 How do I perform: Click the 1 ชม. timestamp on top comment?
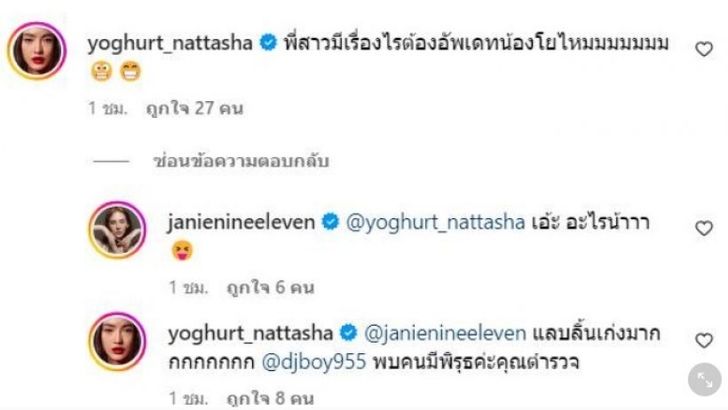[107, 109]
